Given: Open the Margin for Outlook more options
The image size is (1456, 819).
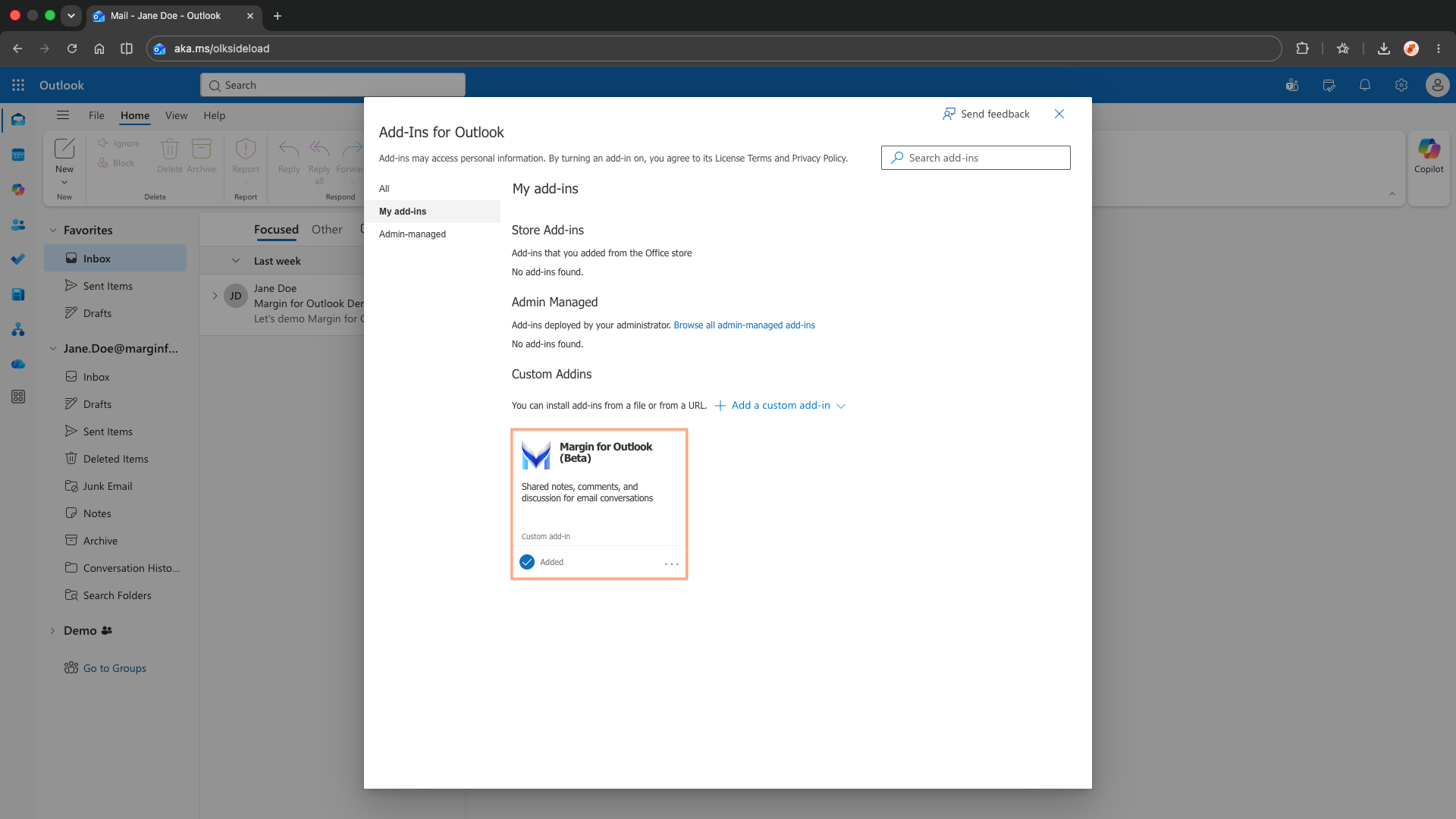Looking at the screenshot, I should pyautogui.click(x=671, y=563).
